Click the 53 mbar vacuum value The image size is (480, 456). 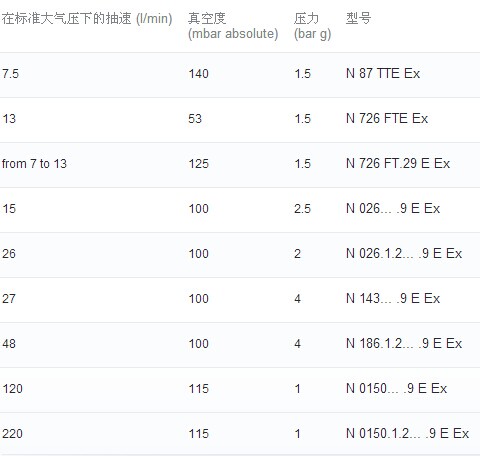[x=195, y=119]
